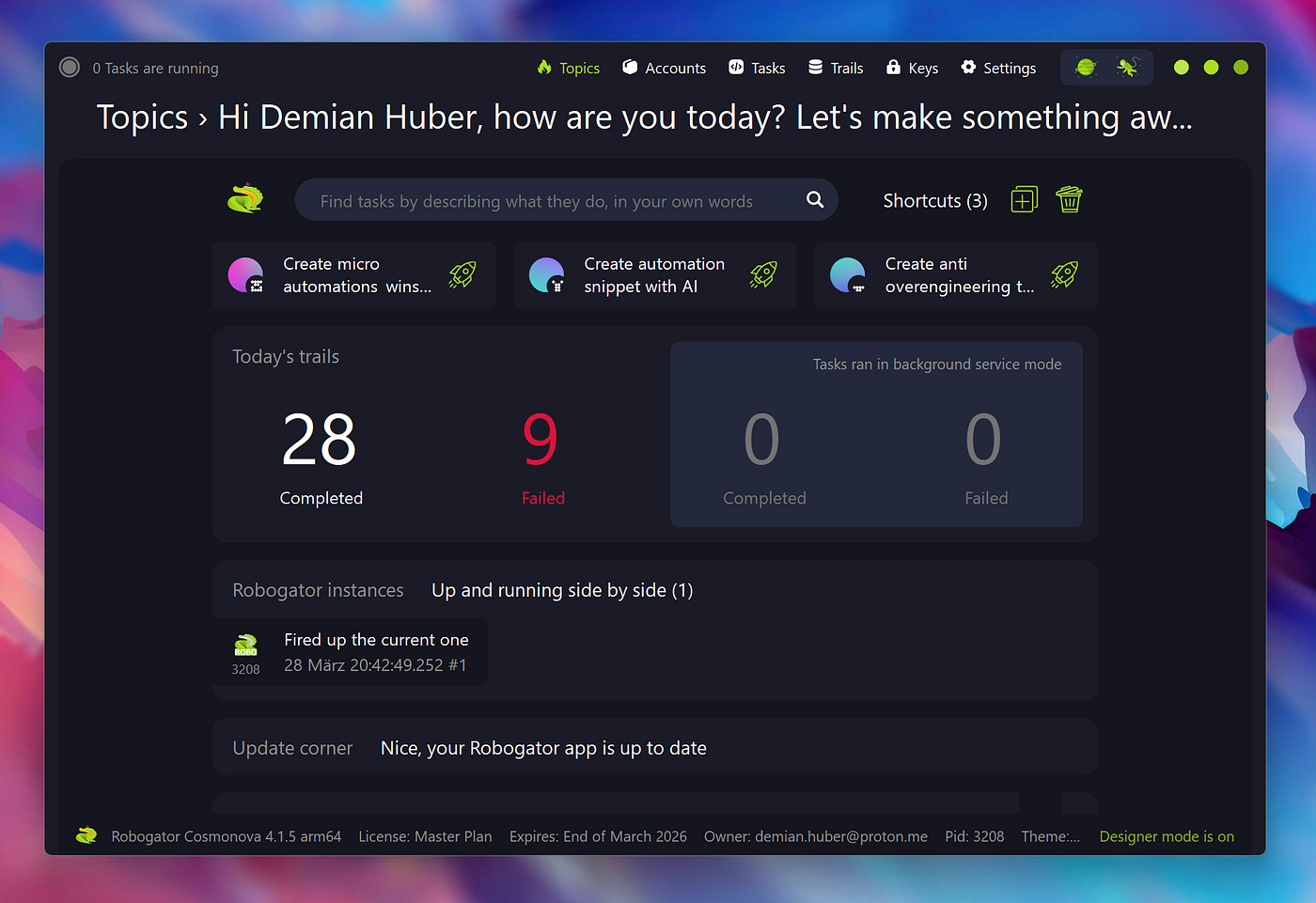1316x903 pixels.
Task: Click Robogator Cosmonova 4.1.5 arm64 version text
Action: click(226, 836)
